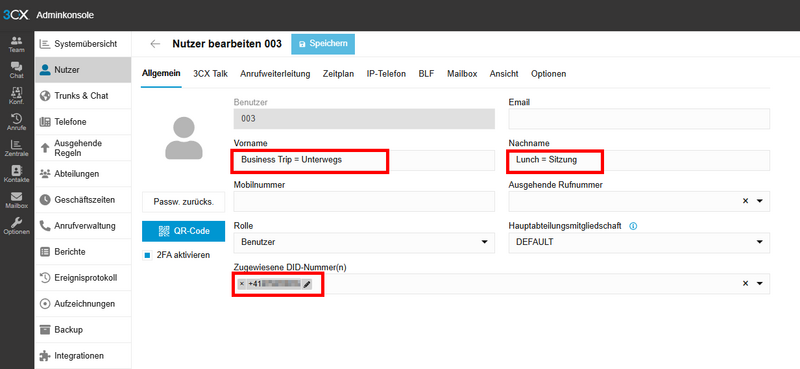Open Ereignisprotokoll
Screen dimensions: 800x369
83,278
